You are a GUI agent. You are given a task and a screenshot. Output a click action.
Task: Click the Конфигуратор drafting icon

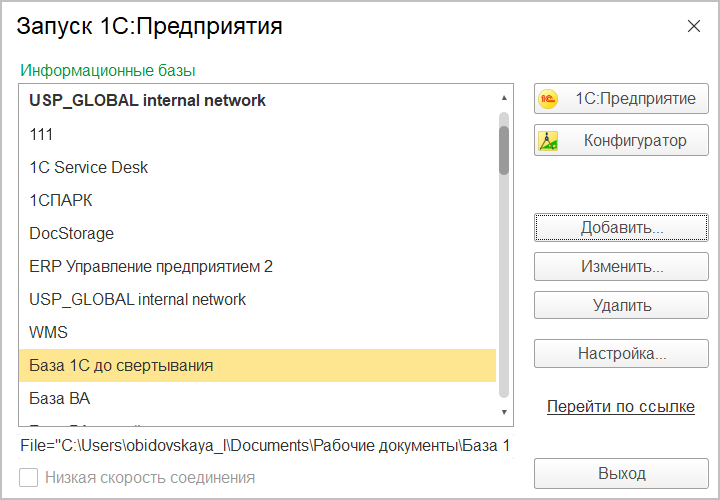548,141
